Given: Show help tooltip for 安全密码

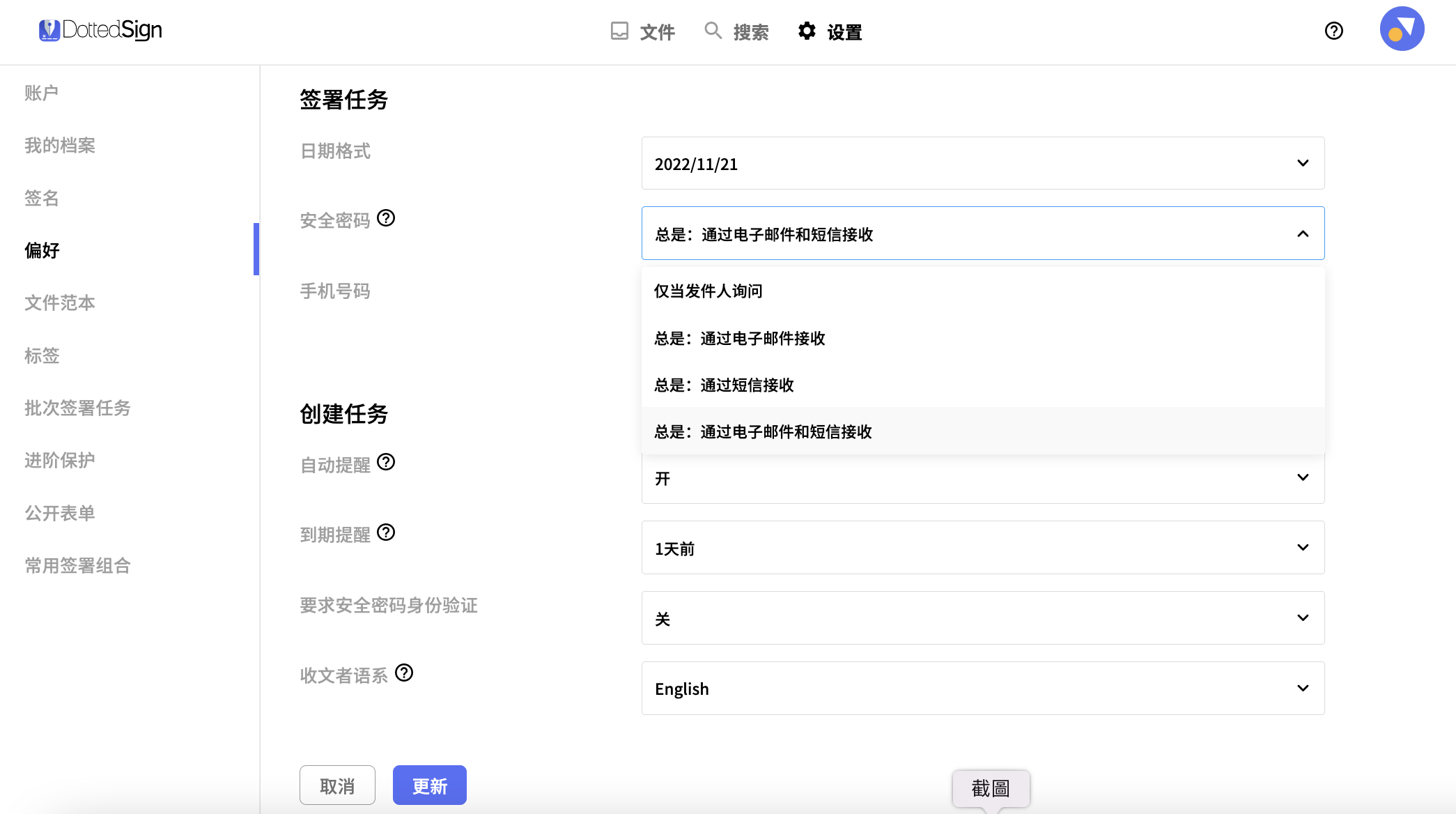Looking at the screenshot, I should 386,218.
